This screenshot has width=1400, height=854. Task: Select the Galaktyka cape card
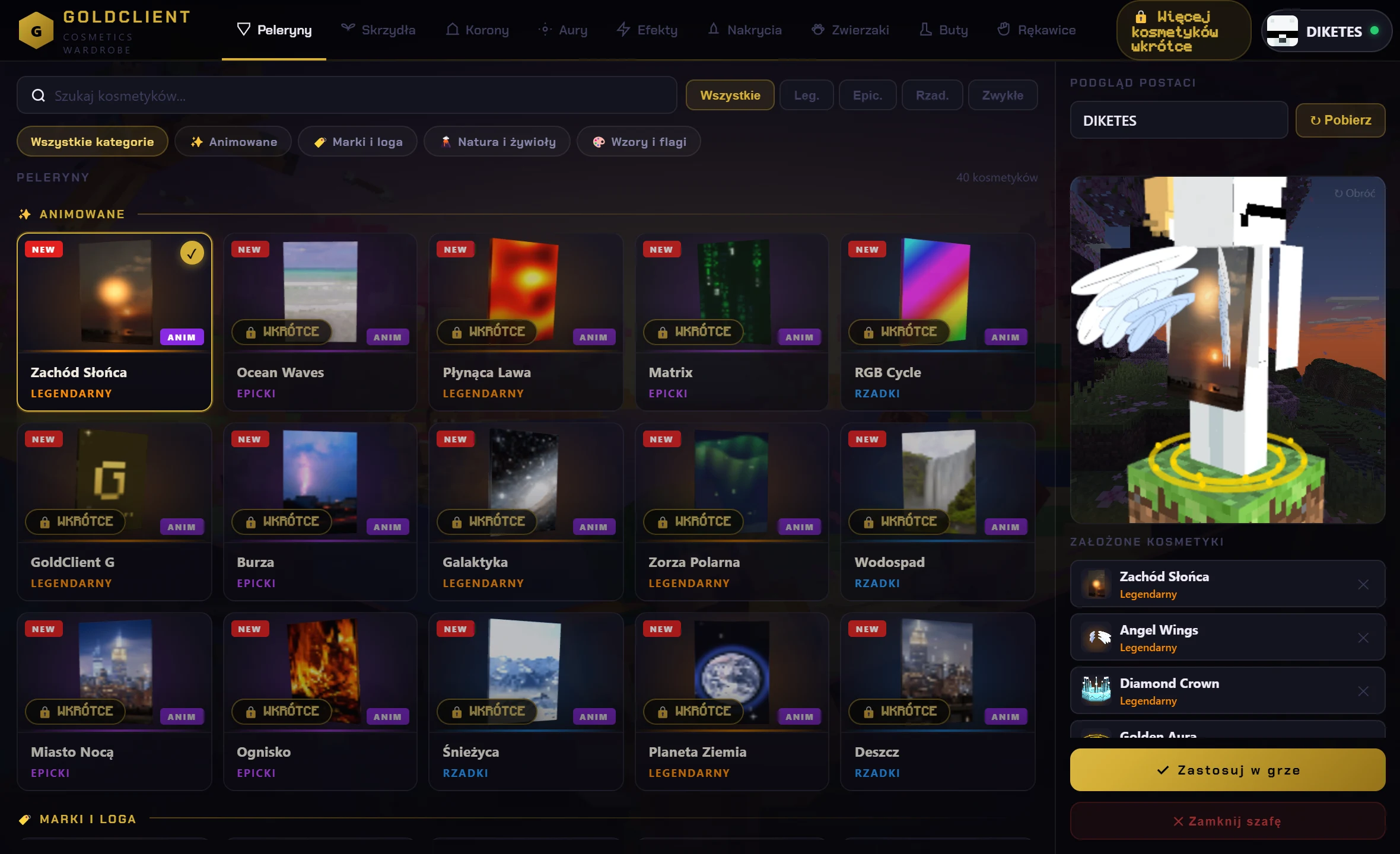tap(526, 512)
